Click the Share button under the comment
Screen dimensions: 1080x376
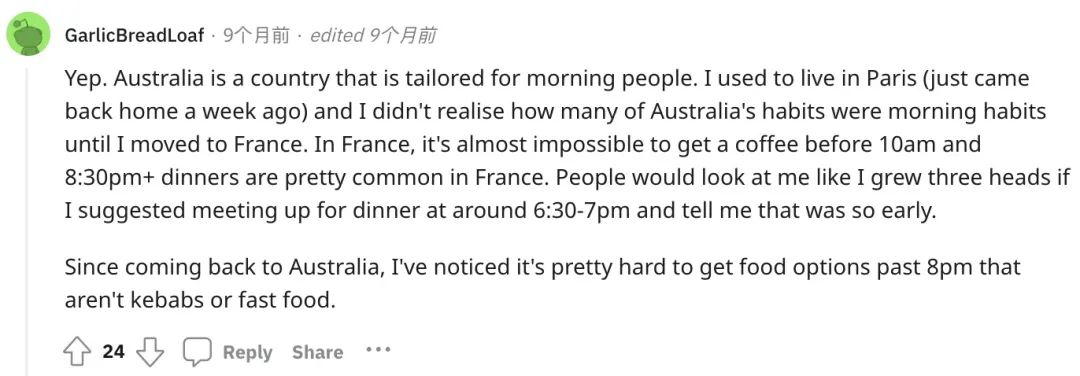coord(318,353)
